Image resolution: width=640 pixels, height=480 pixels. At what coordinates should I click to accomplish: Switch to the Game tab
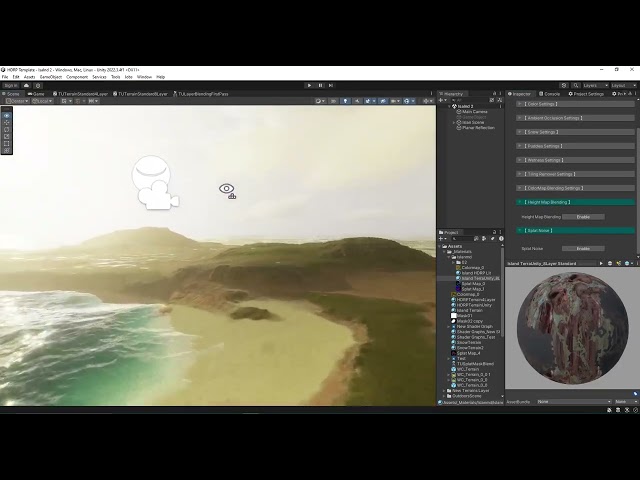pyautogui.click(x=36, y=94)
